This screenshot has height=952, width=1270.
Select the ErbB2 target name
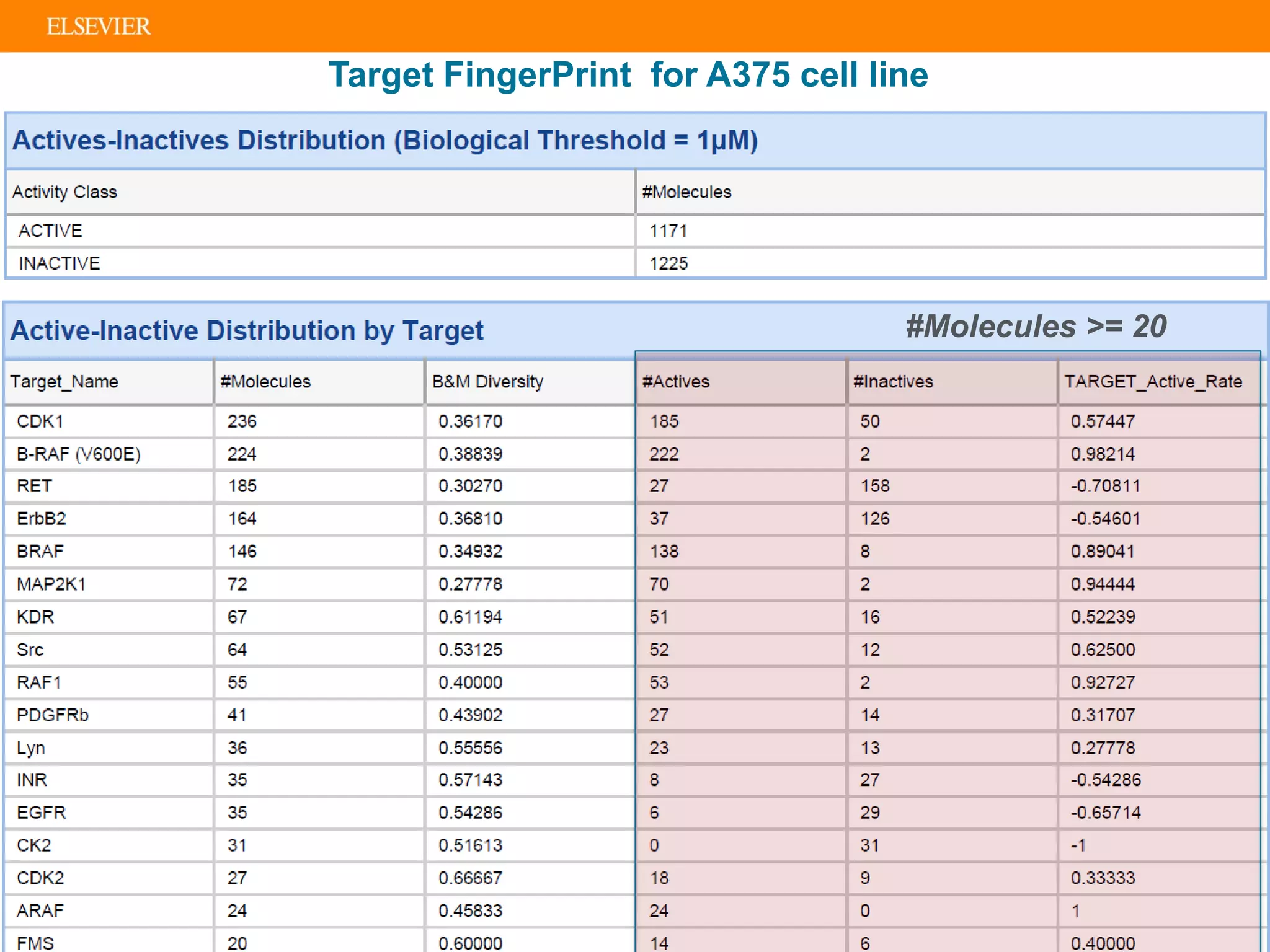[x=42, y=519]
